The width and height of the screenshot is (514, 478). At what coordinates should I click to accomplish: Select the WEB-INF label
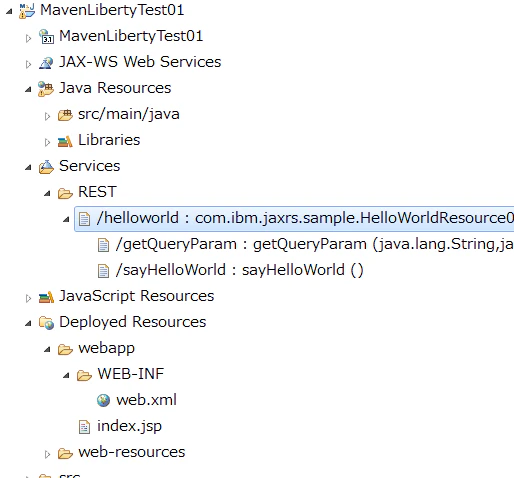(130, 374)
